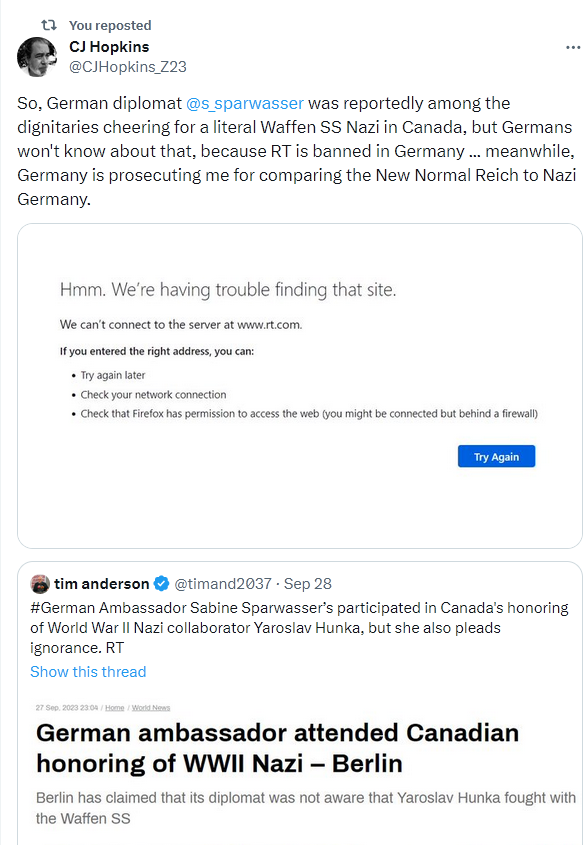This screenshot has width=588, height=845.
Task: Open the three-dot more options menu
Action: 573,48
